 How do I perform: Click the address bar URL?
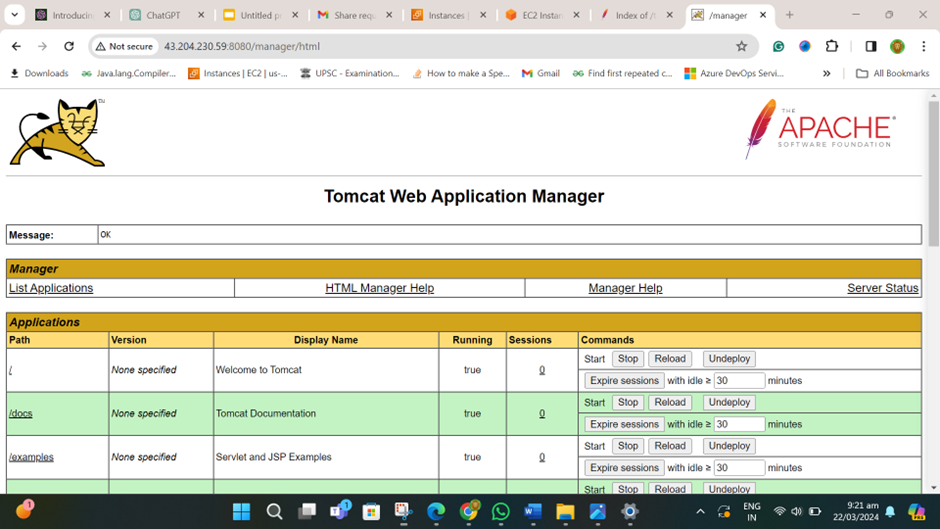(x=242, y=46)
